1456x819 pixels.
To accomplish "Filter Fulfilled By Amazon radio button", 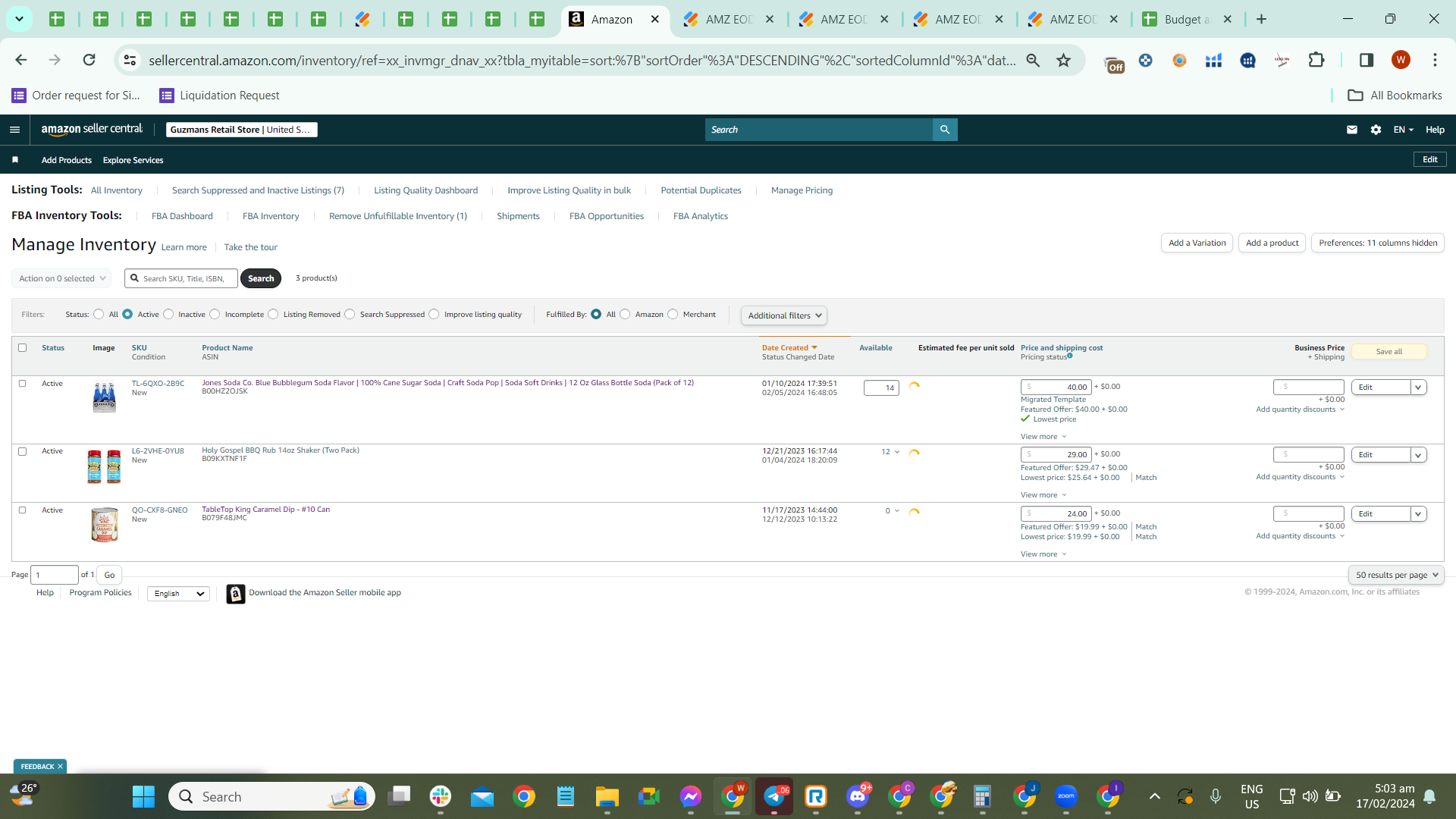I will [625, 314].
